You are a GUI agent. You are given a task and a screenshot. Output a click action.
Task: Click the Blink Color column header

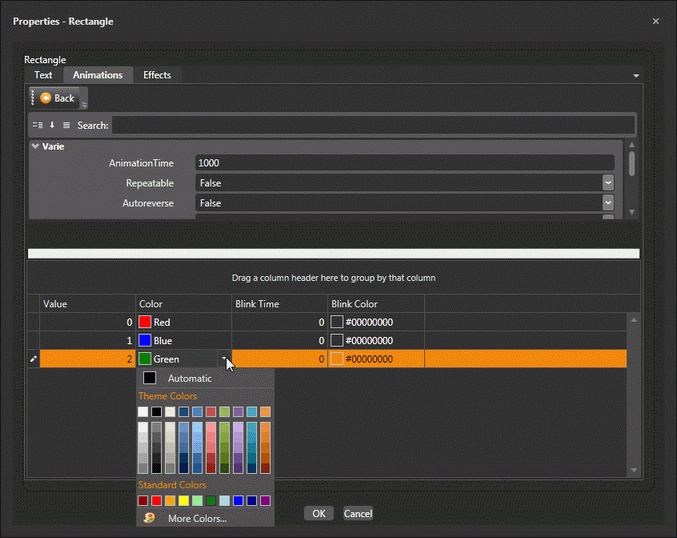pos(376,304)
